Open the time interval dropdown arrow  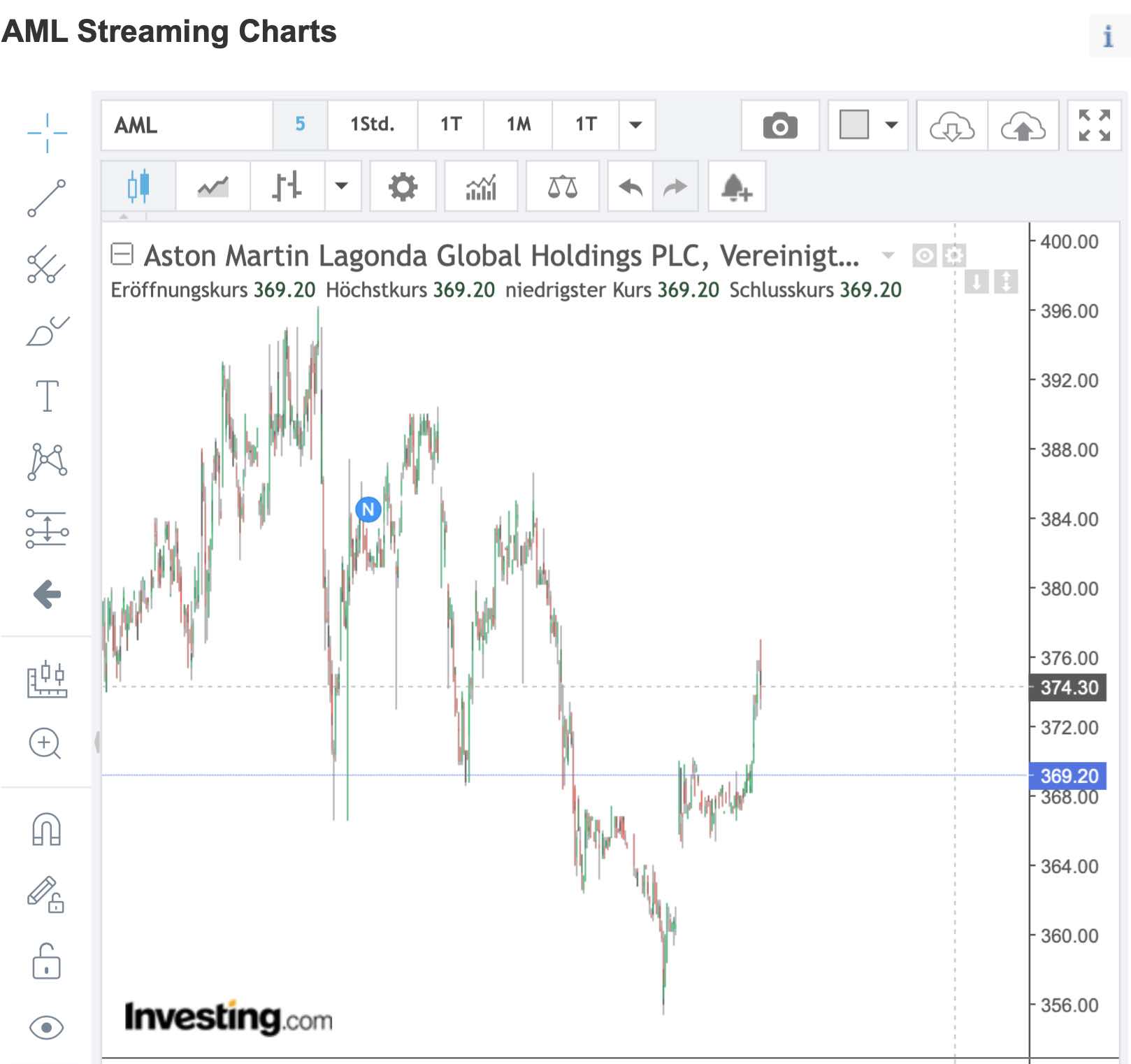pos(635,125)
